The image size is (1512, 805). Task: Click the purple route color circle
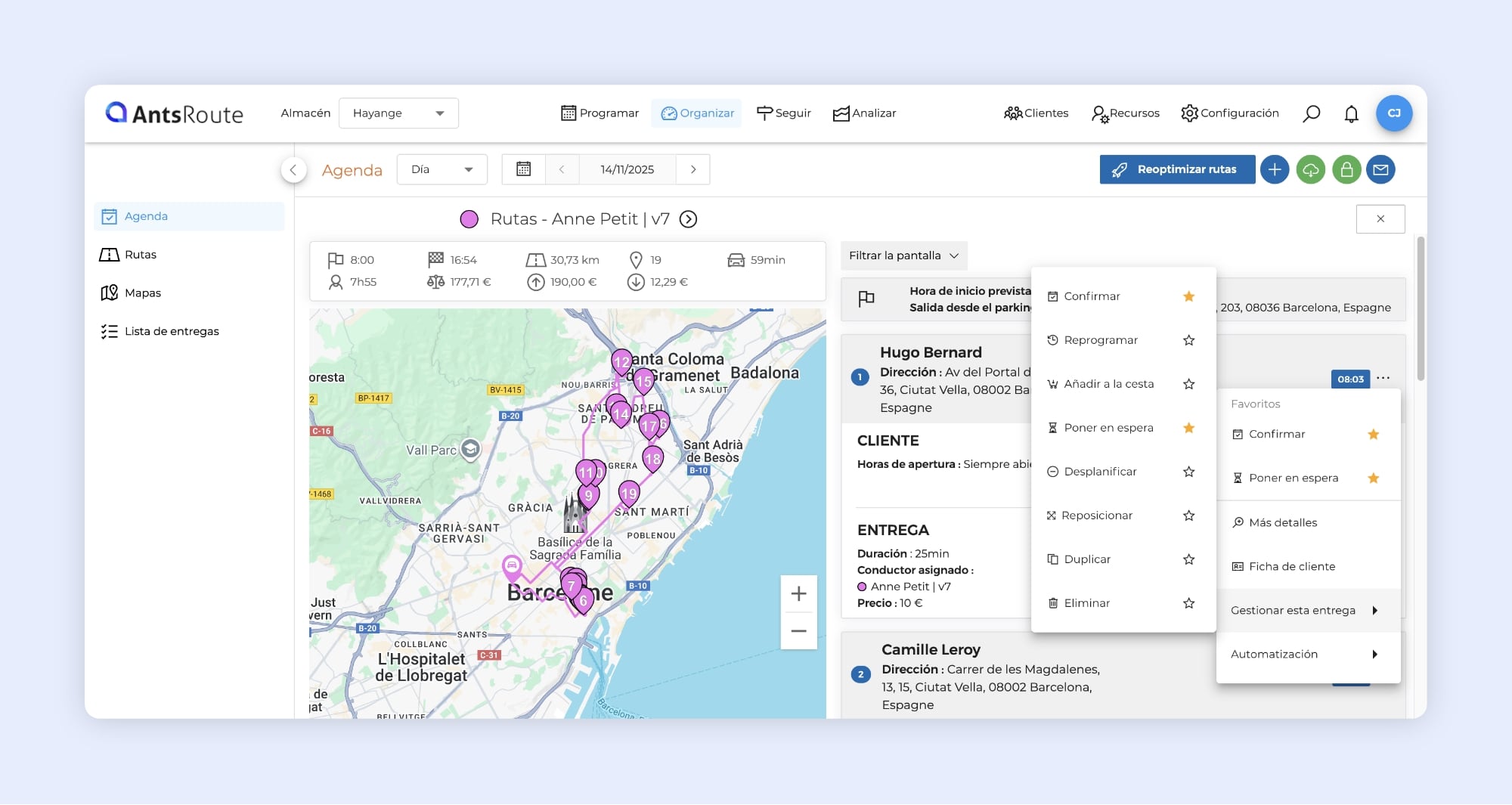coord(469,219)
